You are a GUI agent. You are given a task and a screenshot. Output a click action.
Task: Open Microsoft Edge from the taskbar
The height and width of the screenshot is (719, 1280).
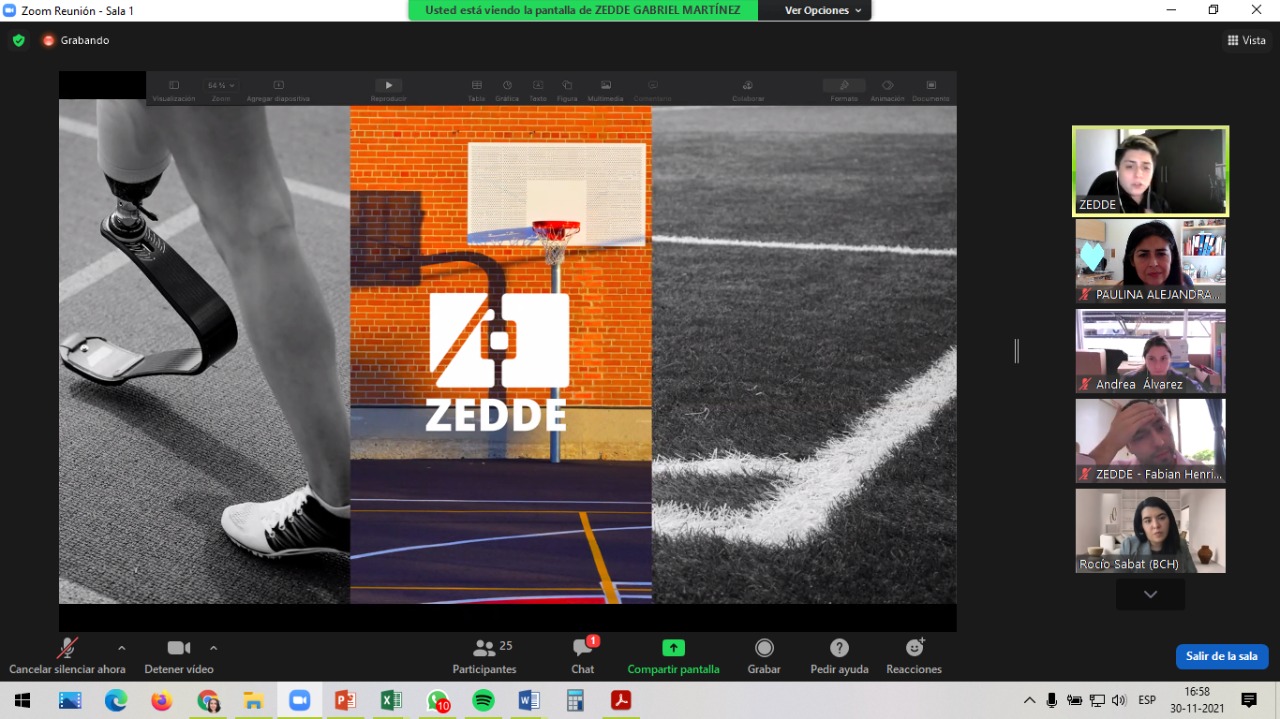(x=116, y=700)
